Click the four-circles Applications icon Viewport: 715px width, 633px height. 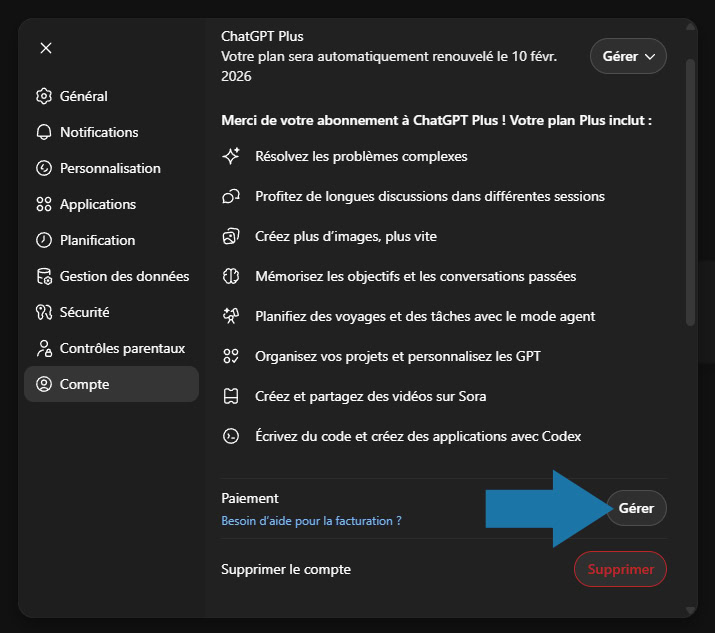[44, 204]
